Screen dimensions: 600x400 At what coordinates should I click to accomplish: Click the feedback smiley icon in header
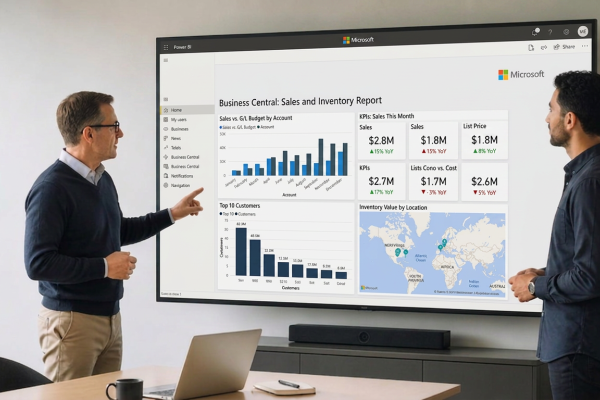coord(566,32)
